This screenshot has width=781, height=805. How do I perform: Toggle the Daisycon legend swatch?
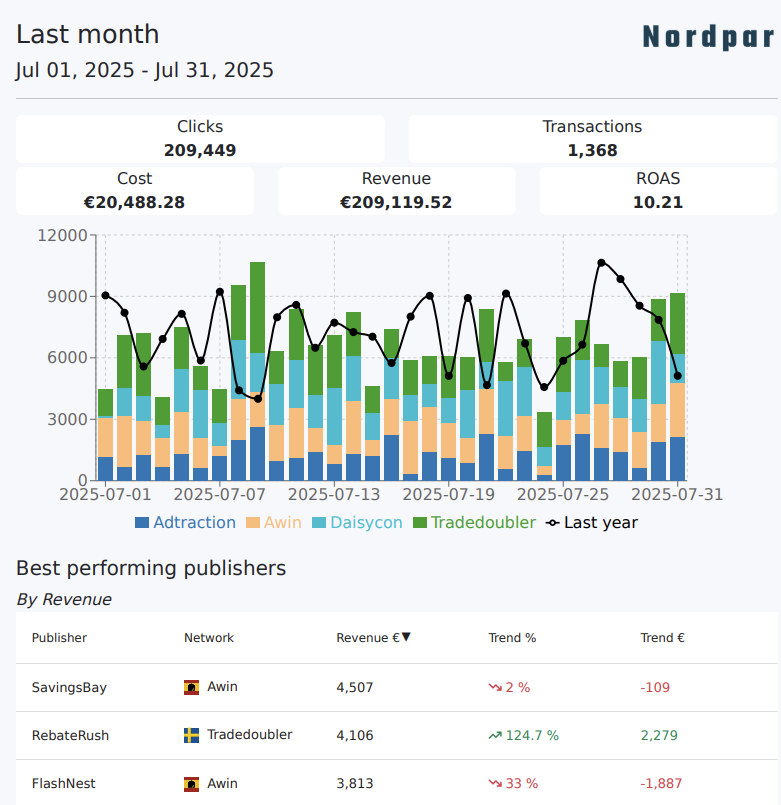click(319, 523)
